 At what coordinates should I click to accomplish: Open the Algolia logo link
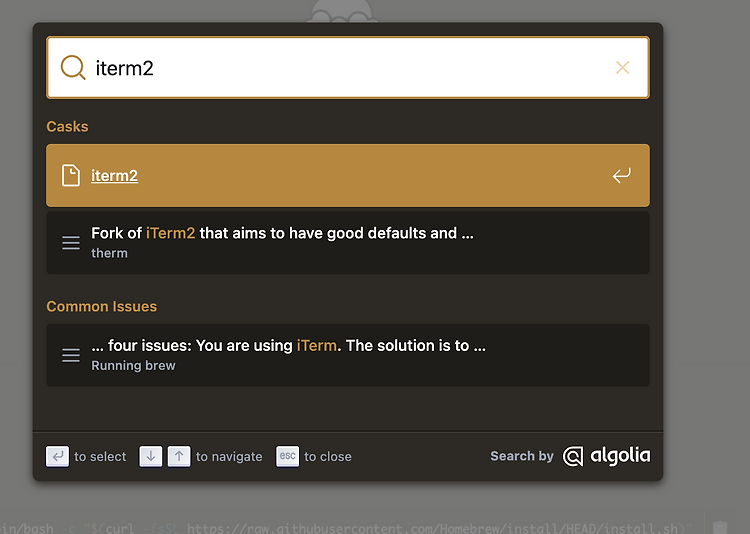[607, 456]
